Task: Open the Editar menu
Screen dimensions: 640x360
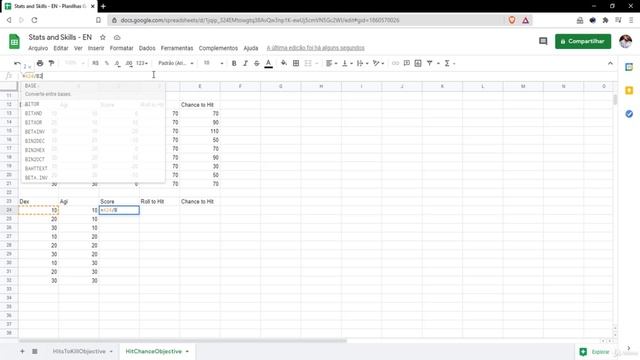Action: [61, 48]
